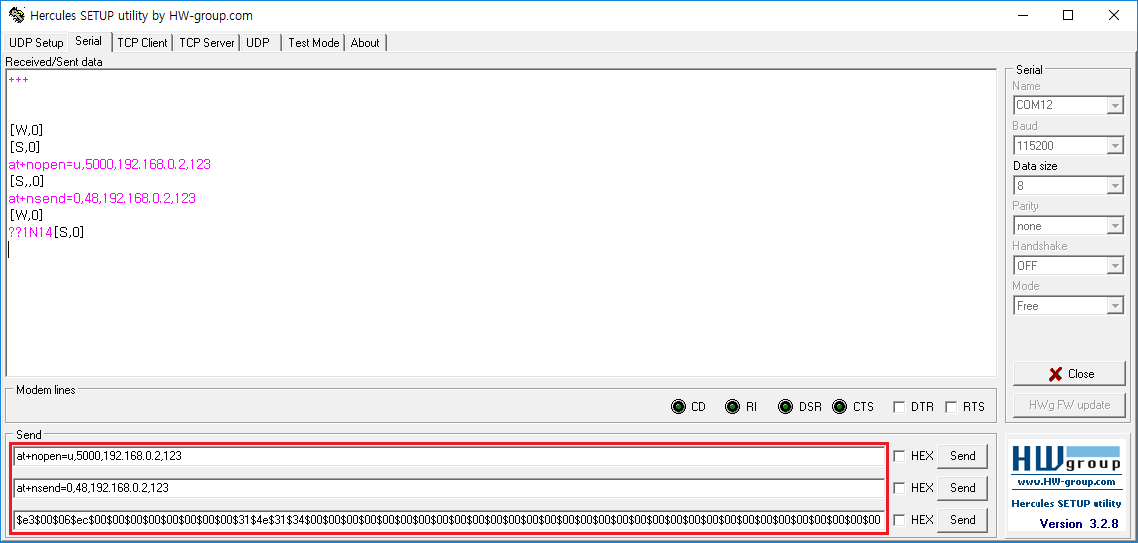Click the CTS modem line indicator
The image size is (1138, 543).
[840, 407]
